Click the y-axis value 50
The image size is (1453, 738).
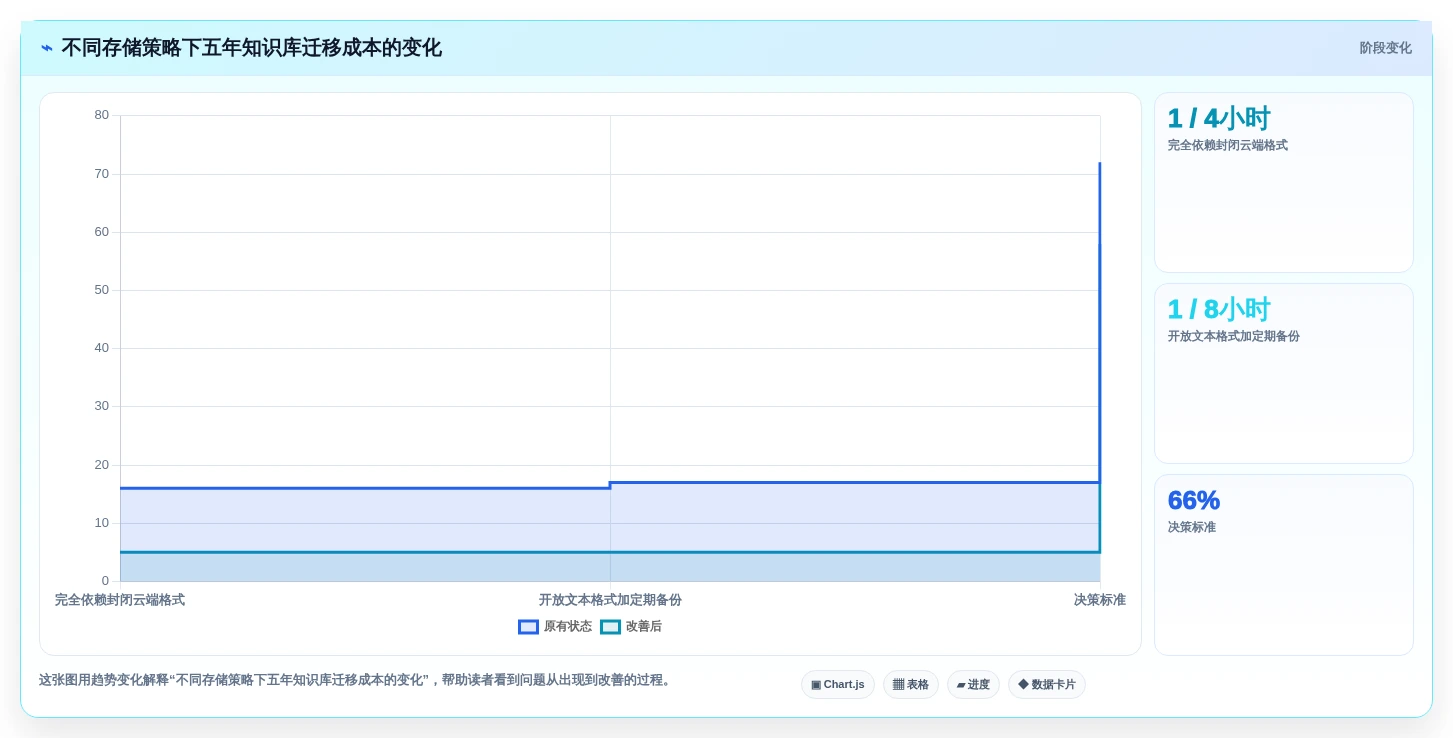tap(102, 290)
